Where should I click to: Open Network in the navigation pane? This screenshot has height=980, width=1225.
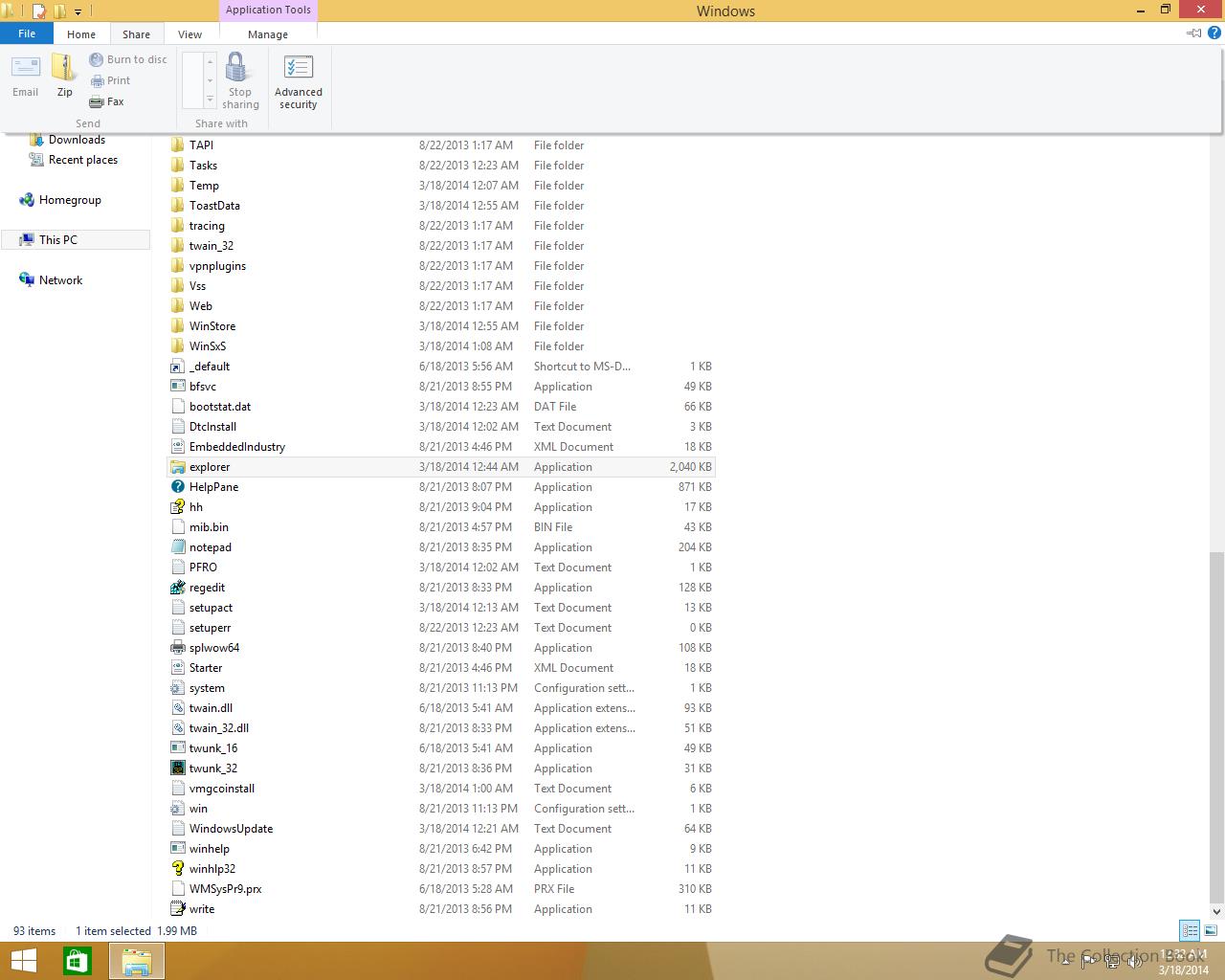[x=60, y=280]
